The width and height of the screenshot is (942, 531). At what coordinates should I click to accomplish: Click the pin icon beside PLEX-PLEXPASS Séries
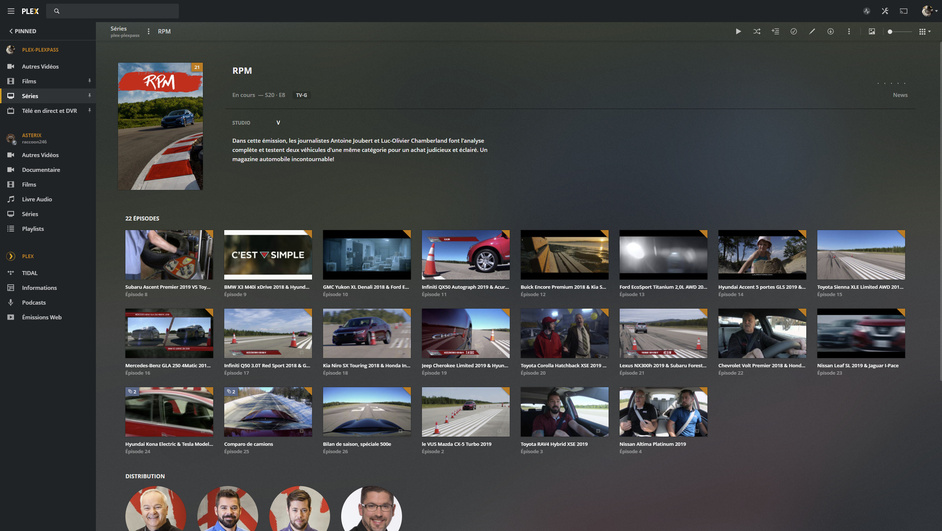click(90, 96)
